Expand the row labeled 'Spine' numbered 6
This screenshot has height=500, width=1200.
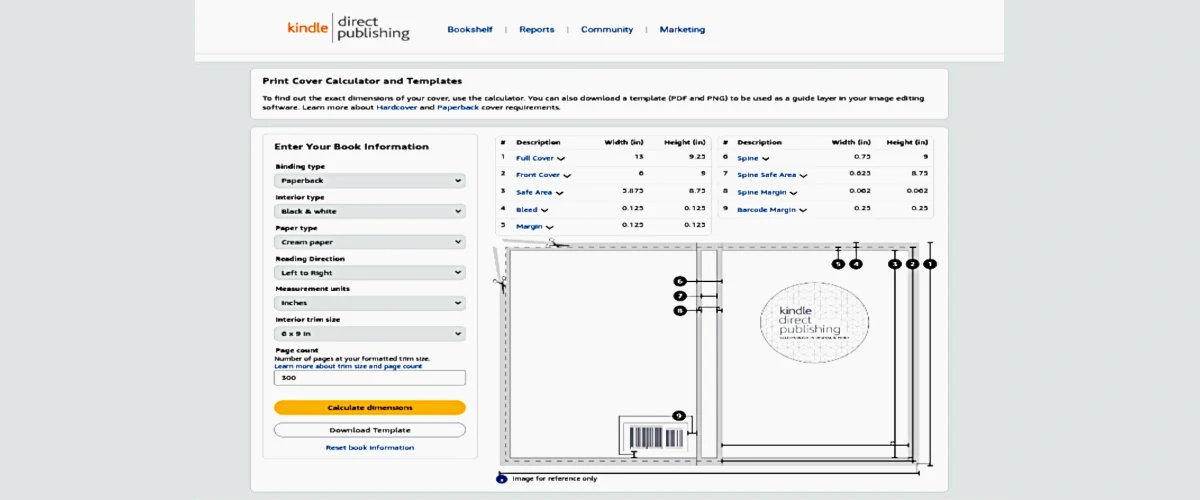pyautogui.click(x=753, y=158)
